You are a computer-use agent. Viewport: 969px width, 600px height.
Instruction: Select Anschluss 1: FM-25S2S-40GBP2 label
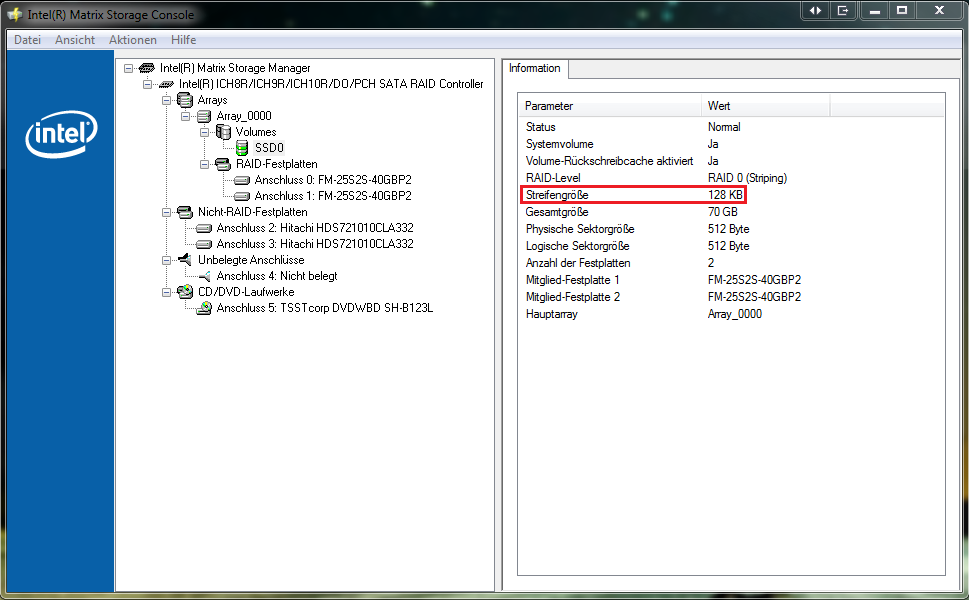[x=333, y=196]
